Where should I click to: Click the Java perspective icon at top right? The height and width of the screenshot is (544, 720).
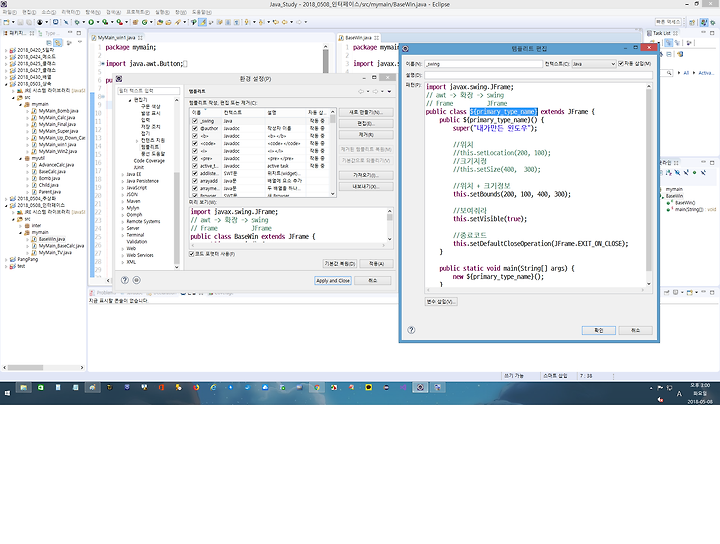click(x=704, y=22)
